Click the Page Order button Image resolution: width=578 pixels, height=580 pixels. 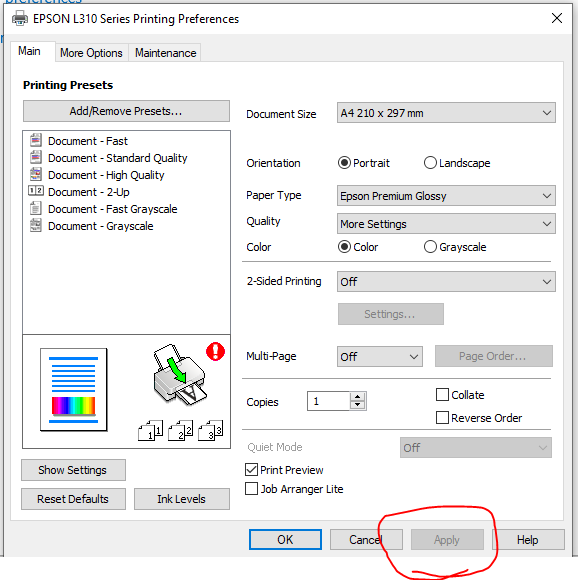494,356
